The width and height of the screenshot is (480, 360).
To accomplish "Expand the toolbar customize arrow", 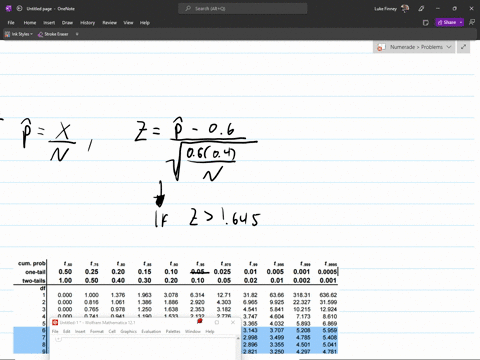I will (x=77, y=34).
